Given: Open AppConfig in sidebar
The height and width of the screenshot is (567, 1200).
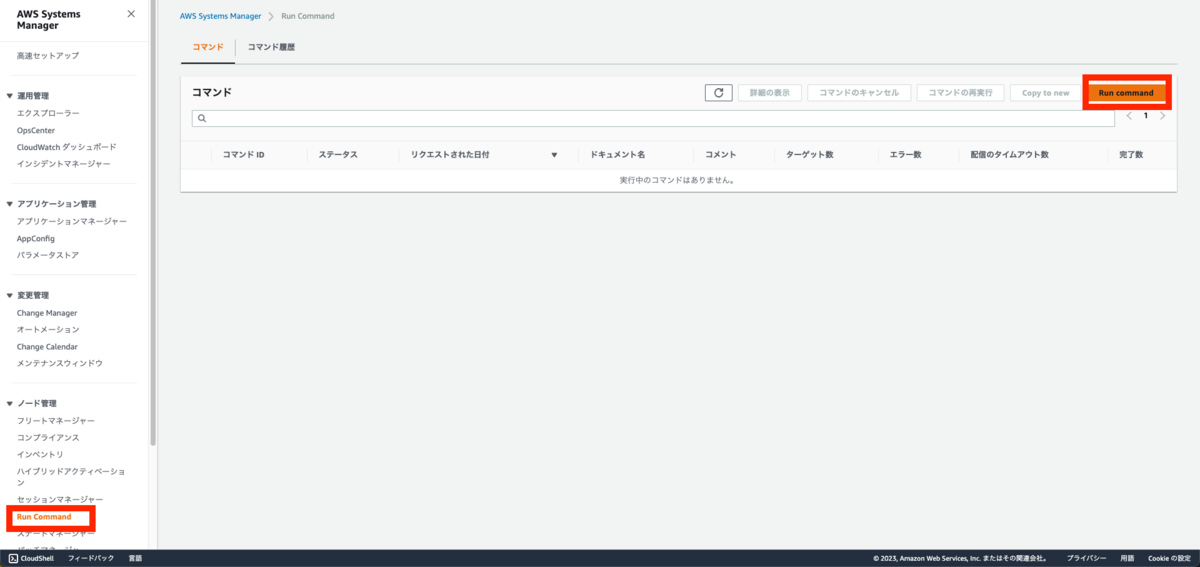Looking at the screenshot, I should click(36, 238).
